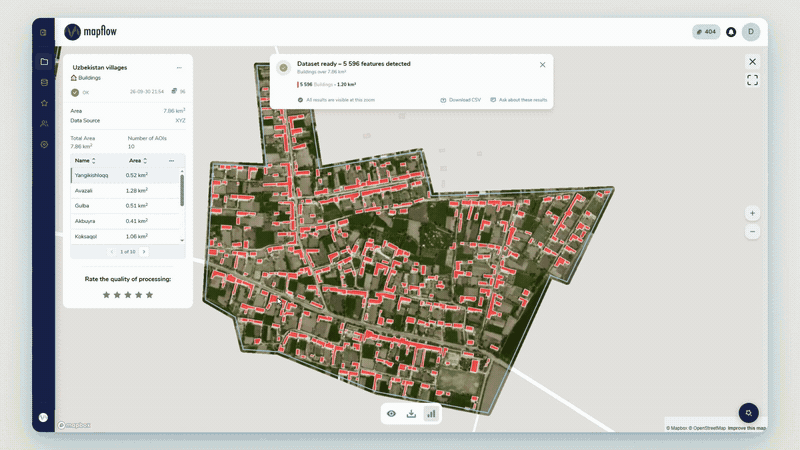Rate processing quality two stars
The height and width of the screenshot is (450, 800).
point(117,295)
